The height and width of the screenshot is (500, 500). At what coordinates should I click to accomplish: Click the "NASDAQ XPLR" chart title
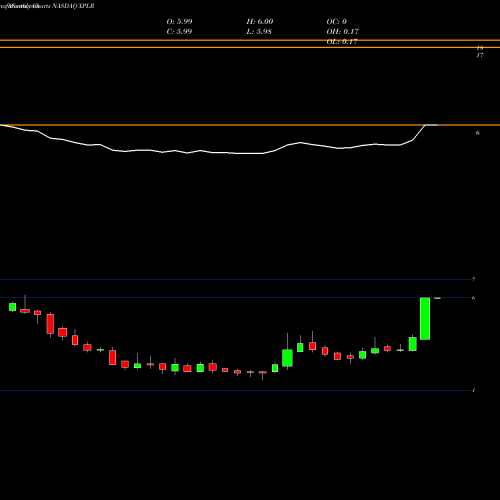[72, 6]
